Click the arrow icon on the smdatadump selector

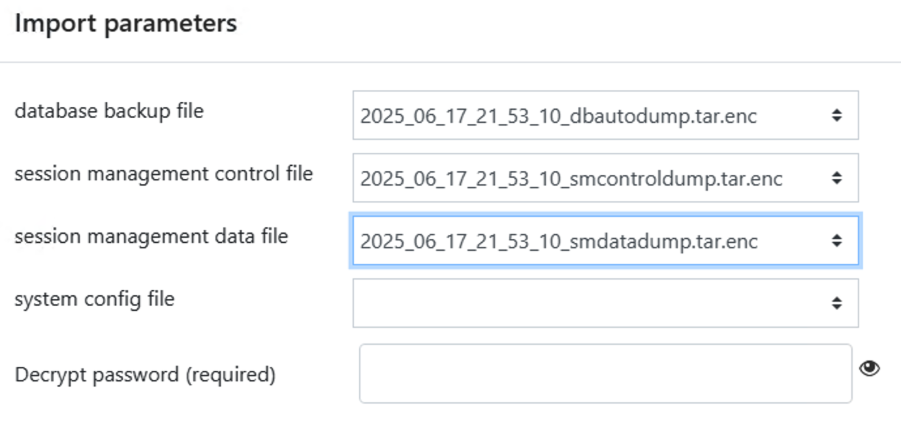pos(836,241)
